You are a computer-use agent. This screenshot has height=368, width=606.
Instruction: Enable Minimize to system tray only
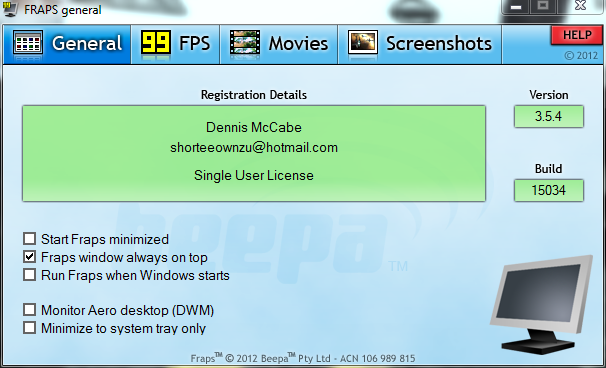coord(29,328)
